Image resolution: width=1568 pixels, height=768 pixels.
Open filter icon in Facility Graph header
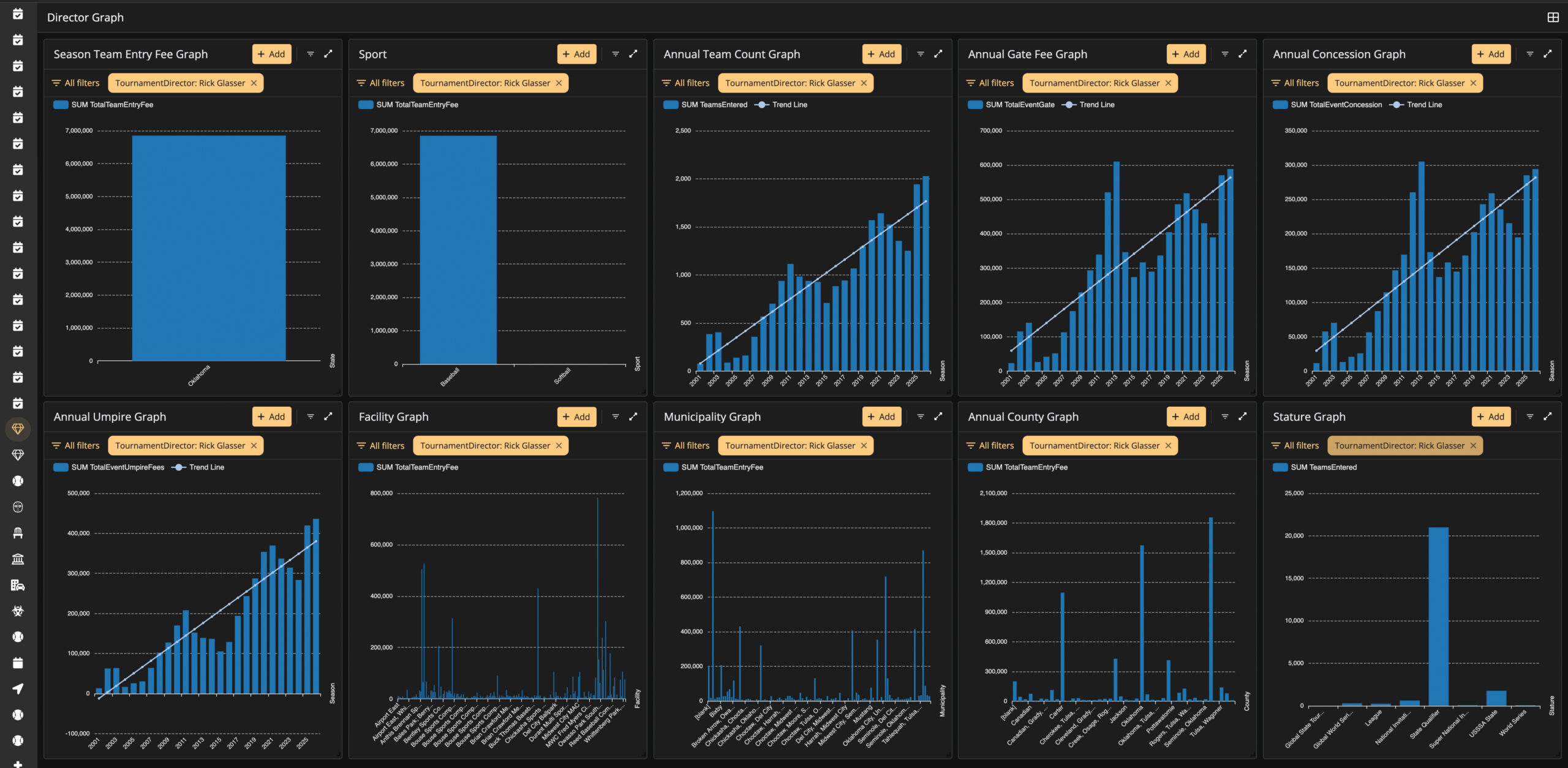[616, 416]
